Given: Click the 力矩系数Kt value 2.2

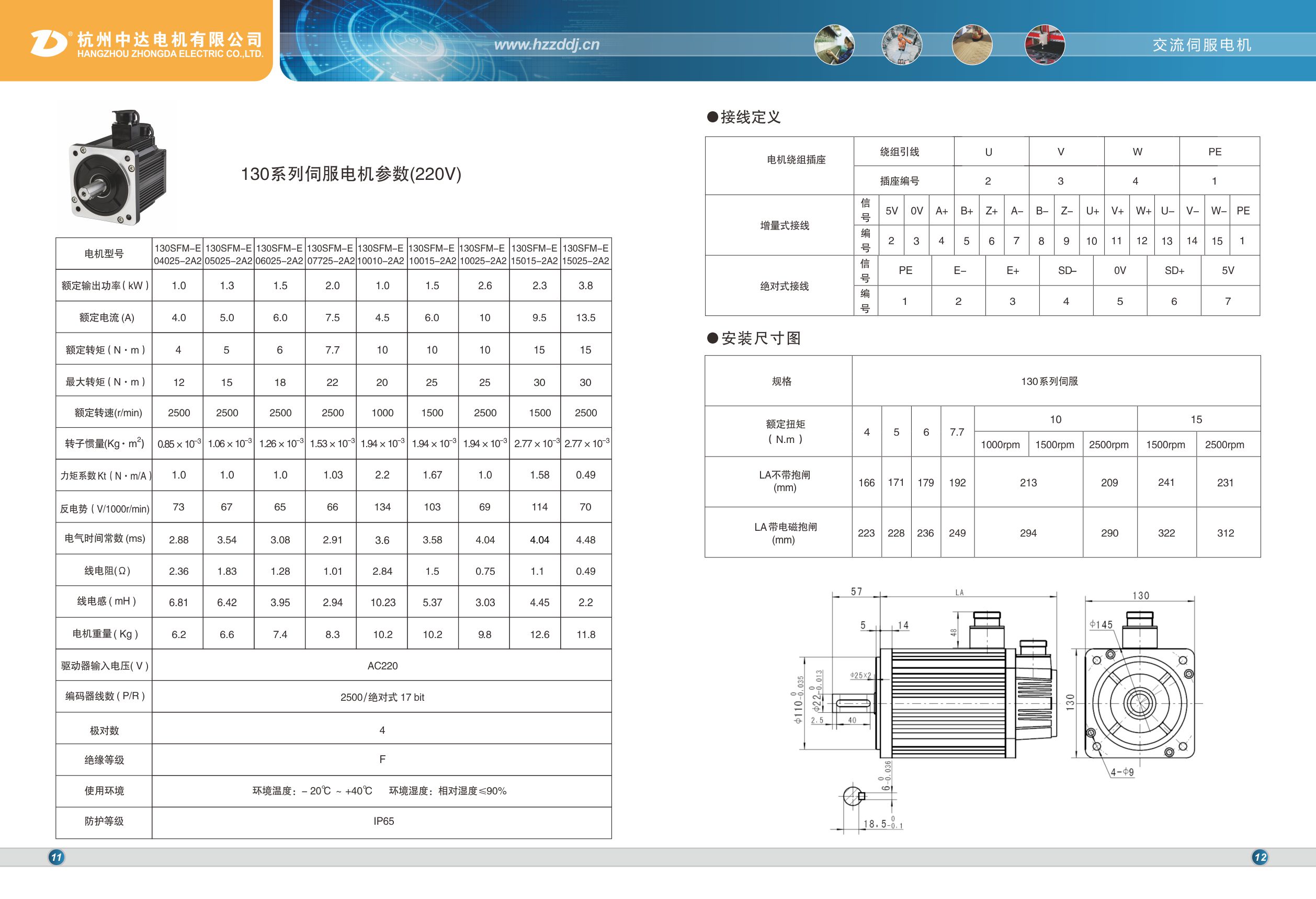Looking at the screenshot, I should tap(382, 475).
